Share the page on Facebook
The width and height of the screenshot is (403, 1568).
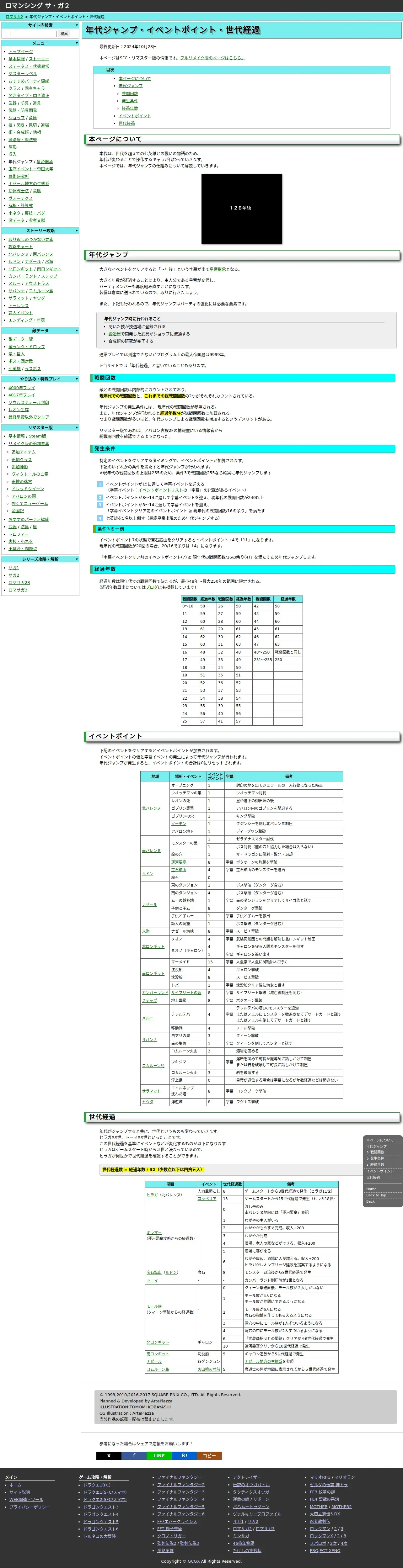click(133, 1456)
